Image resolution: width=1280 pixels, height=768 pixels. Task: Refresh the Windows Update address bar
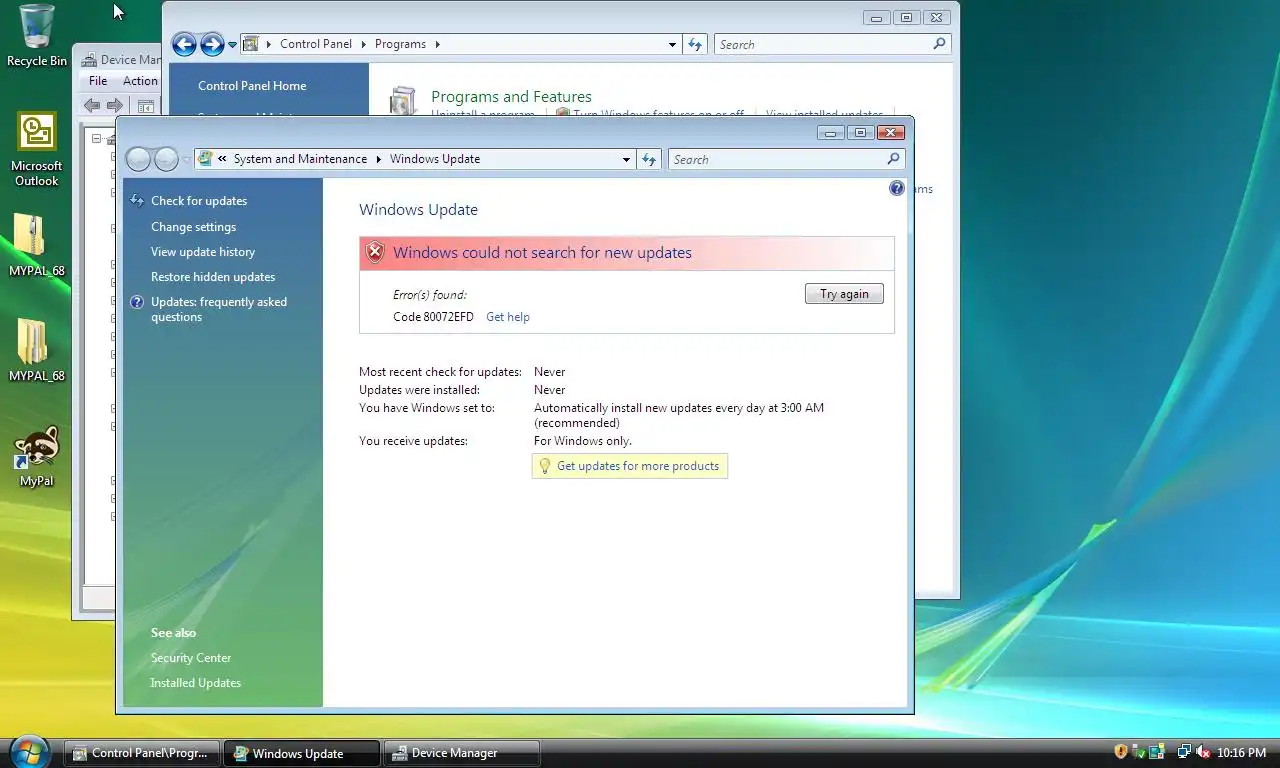pos(650,159)
